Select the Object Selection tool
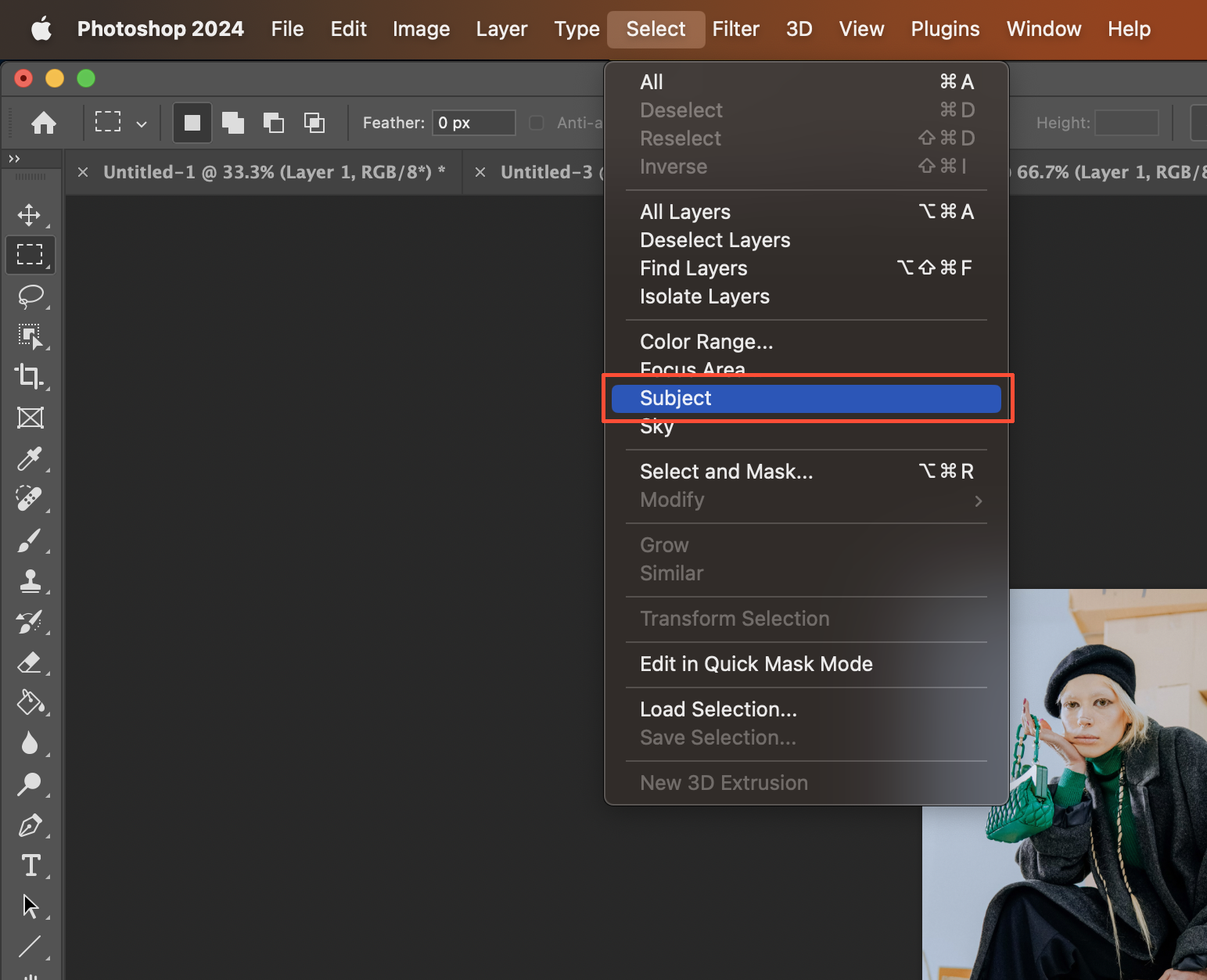Viewport: 1207px width, 980px height. coord(30,336)
